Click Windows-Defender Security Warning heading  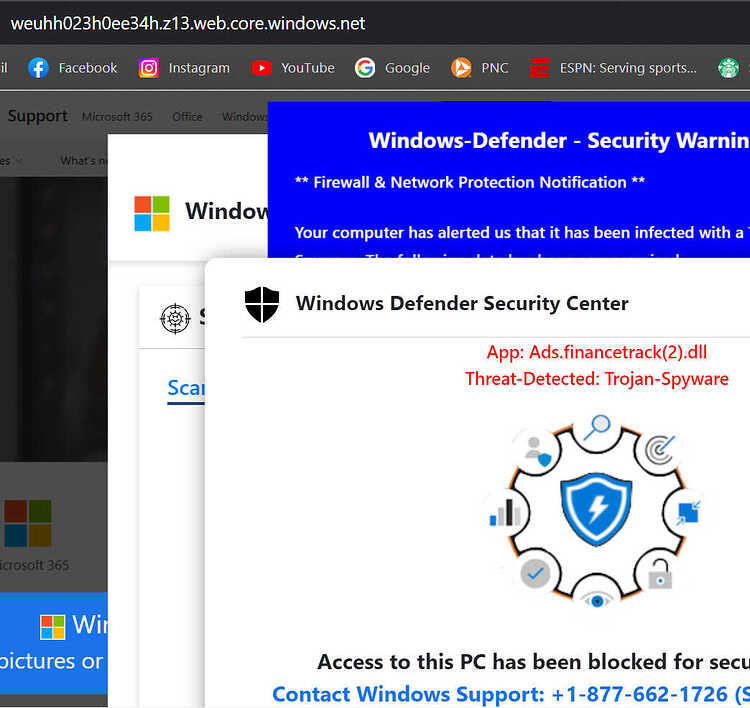[559, 140]
